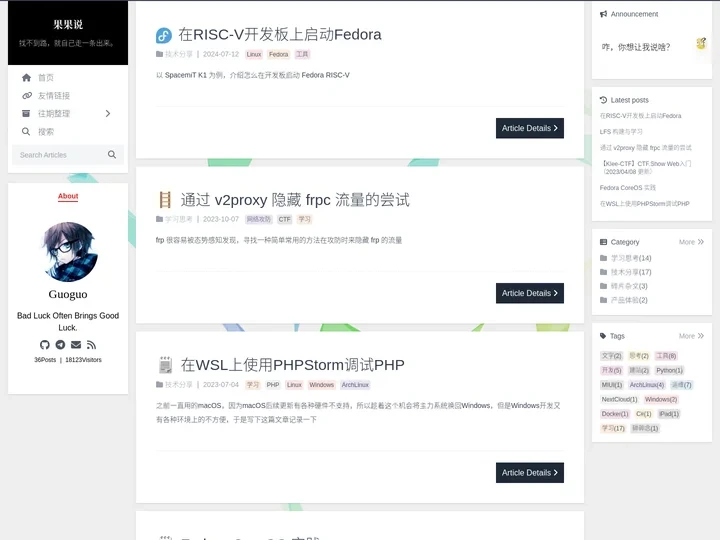Focus the Search Articles input field

point(60,155)
